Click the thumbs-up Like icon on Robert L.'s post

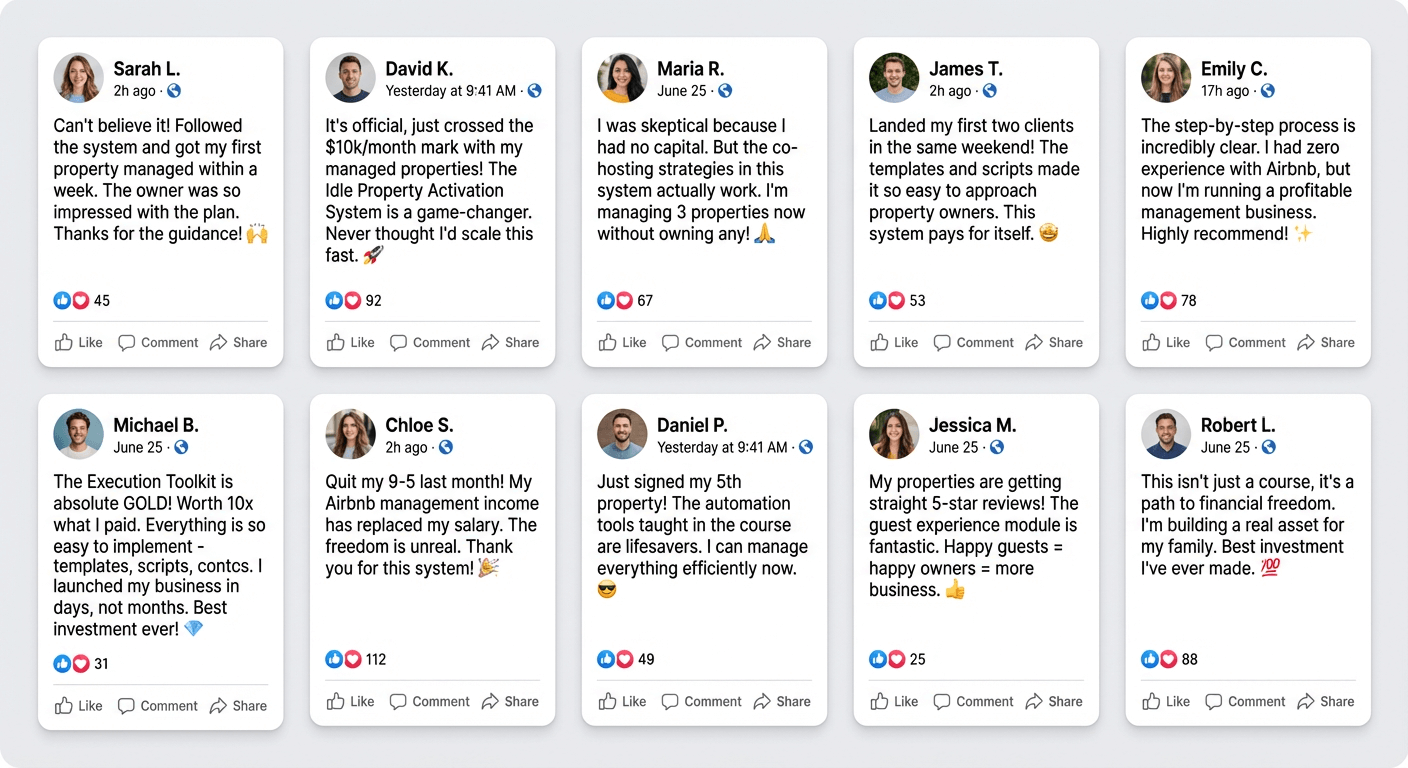click(x=1152, y=702)
